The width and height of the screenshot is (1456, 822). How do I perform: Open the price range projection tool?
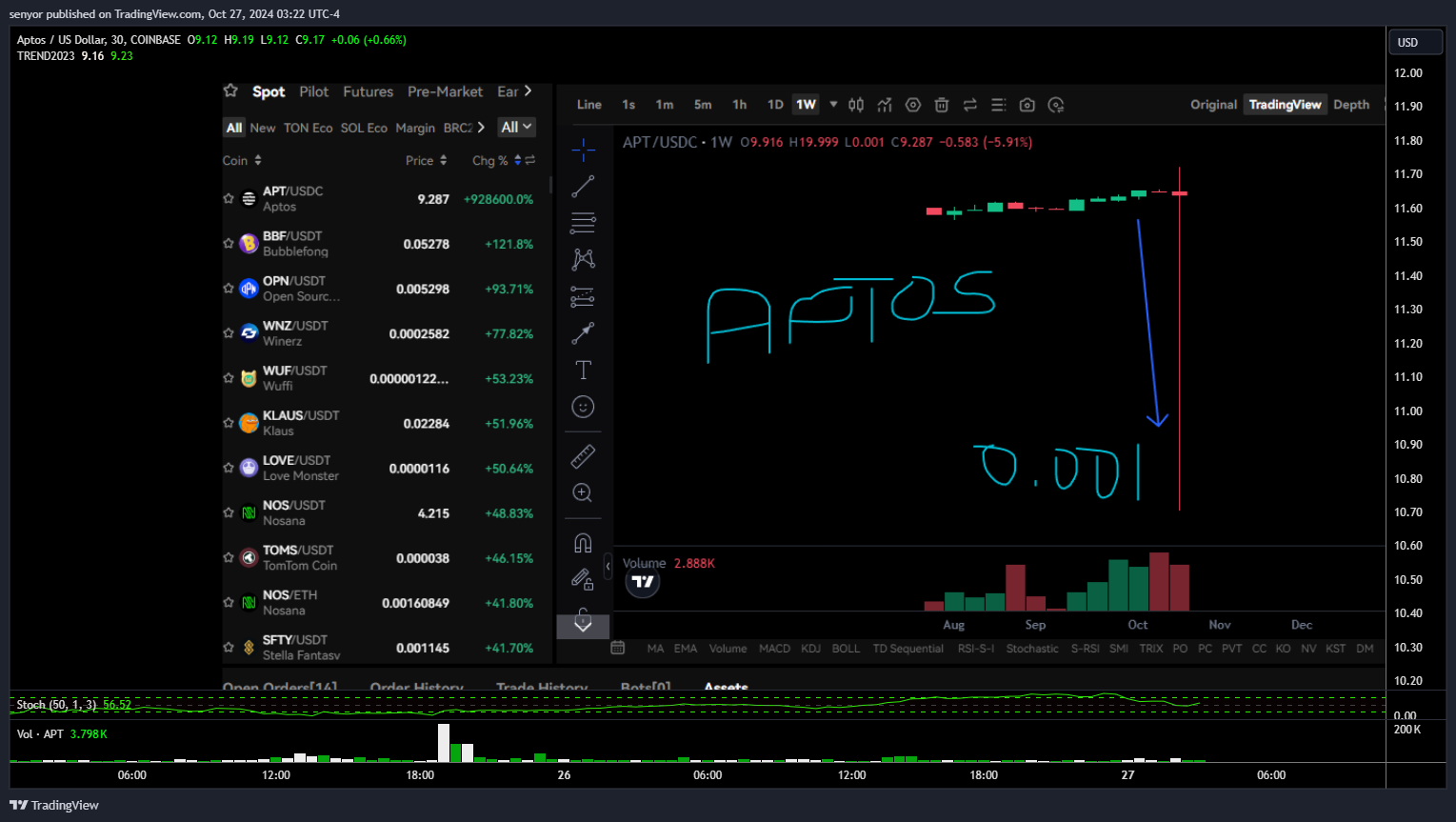tap(583, 297)
